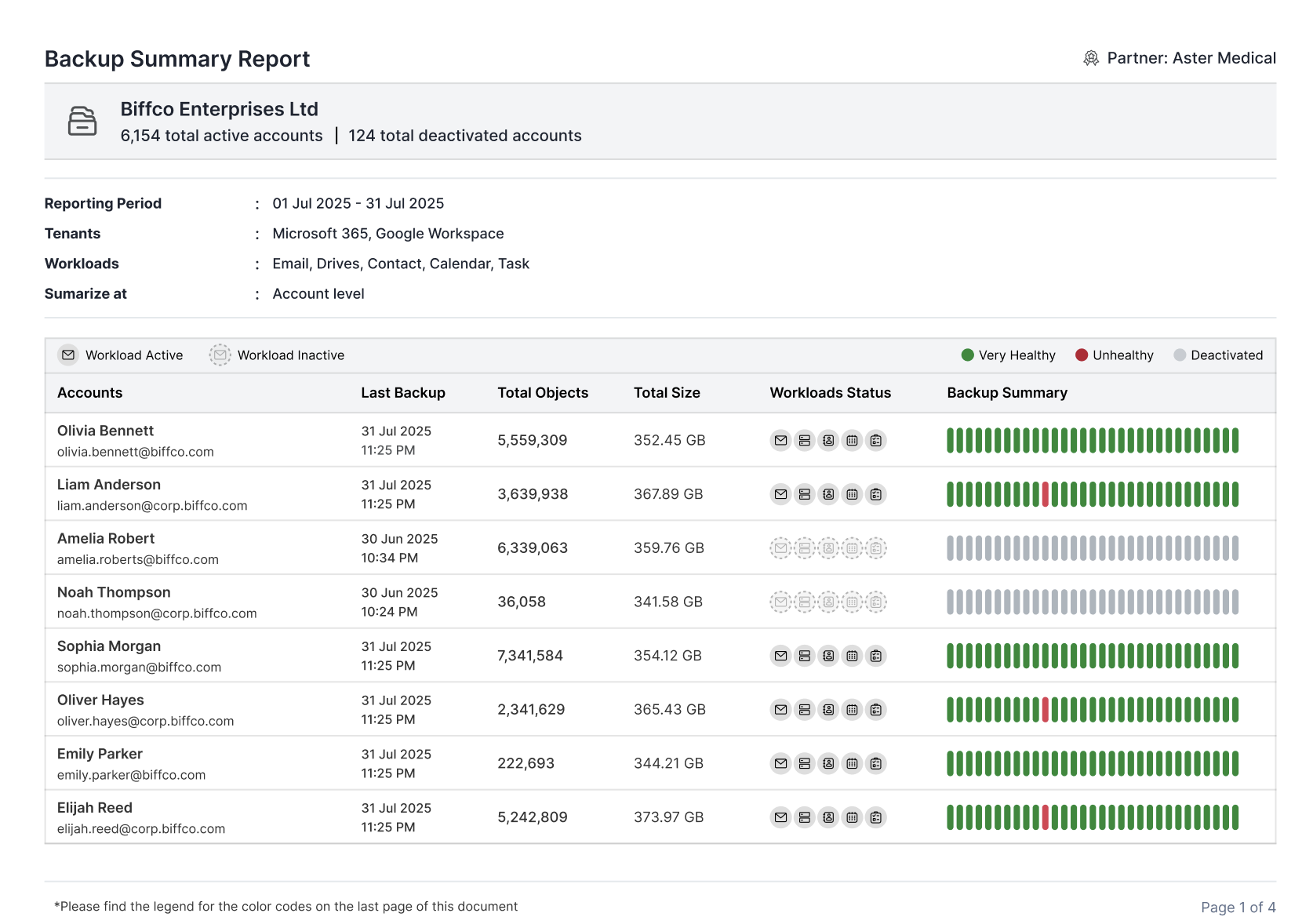Viewport: 1313px width, 924px height.
Task: Click Sophia Morgan's task workload icon
Action: tap(876, 656)
